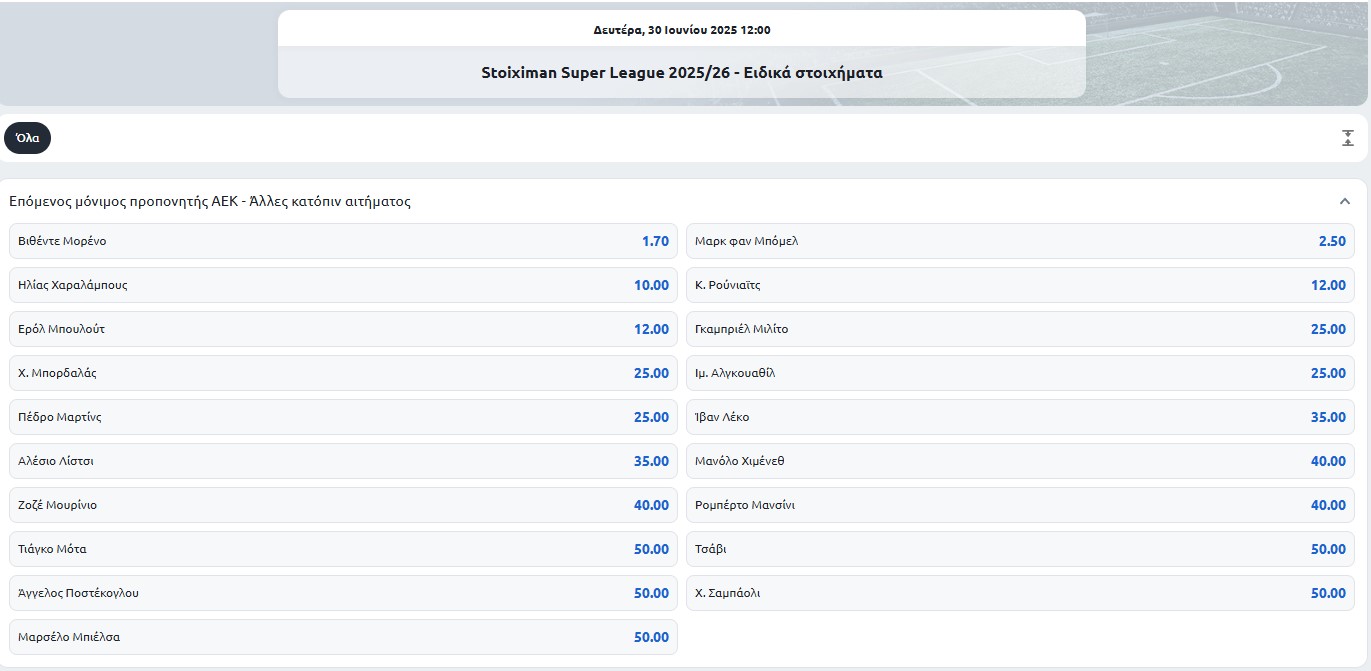Screen dimensions: 1371x671
Task: Pick the Τιάγκο Μότα selection
Action: tap(343, 549)
